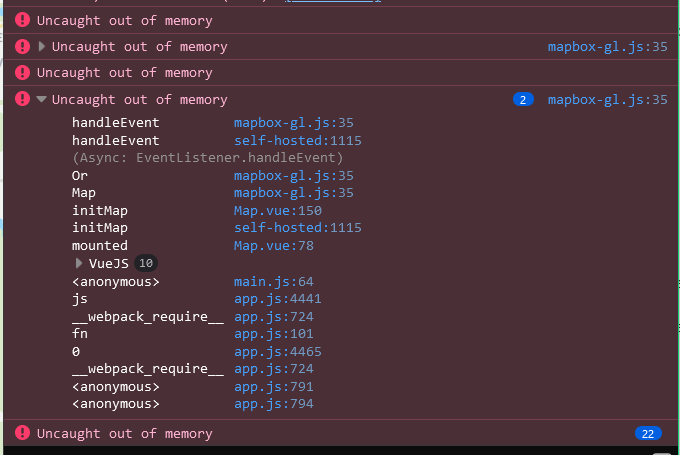The height and width of the screenshot is (455, 680).
Task: Click the repeat count badge 22
Action: tap(648, 434)
